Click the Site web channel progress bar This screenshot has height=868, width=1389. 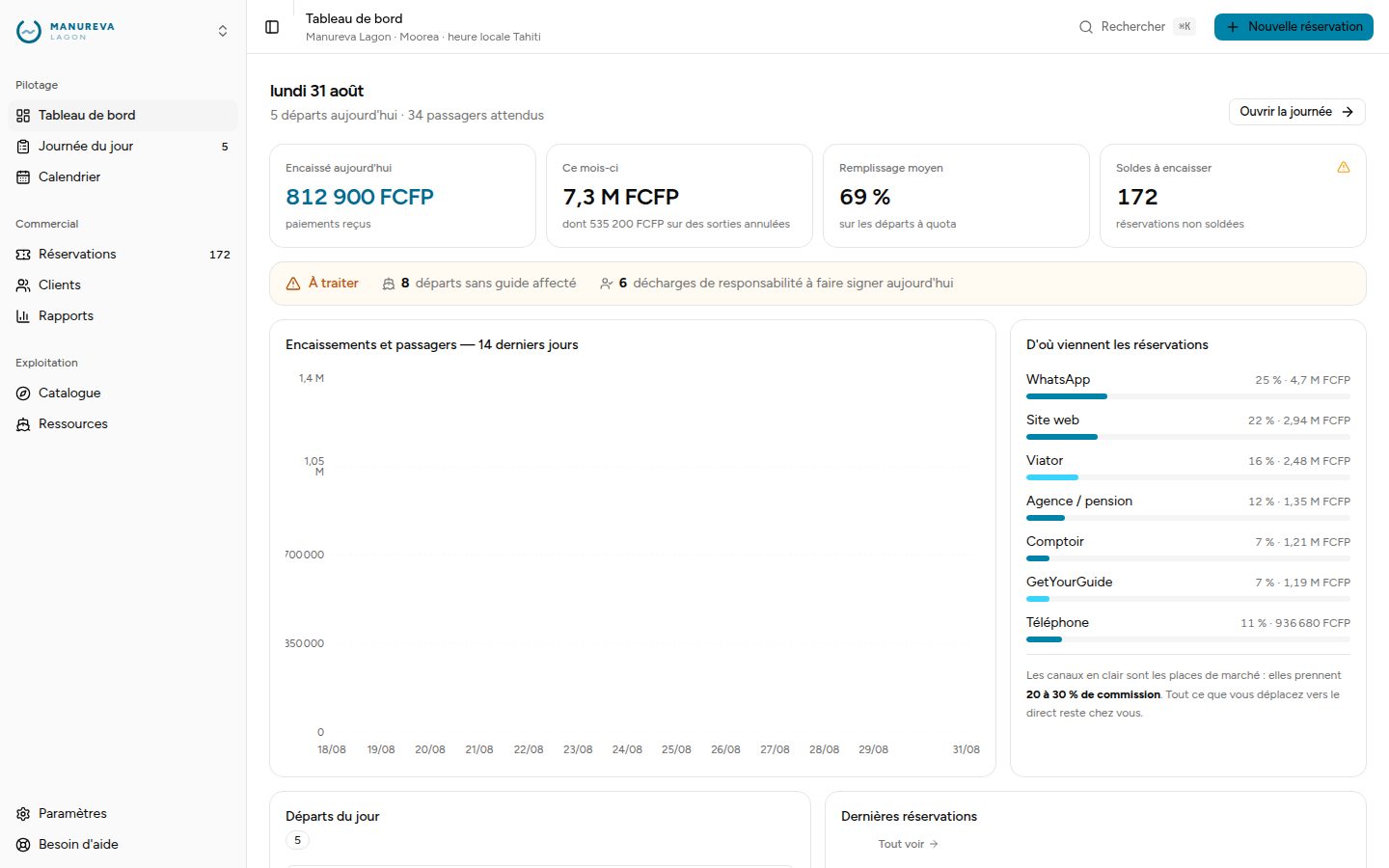(x=1188, y=437)
